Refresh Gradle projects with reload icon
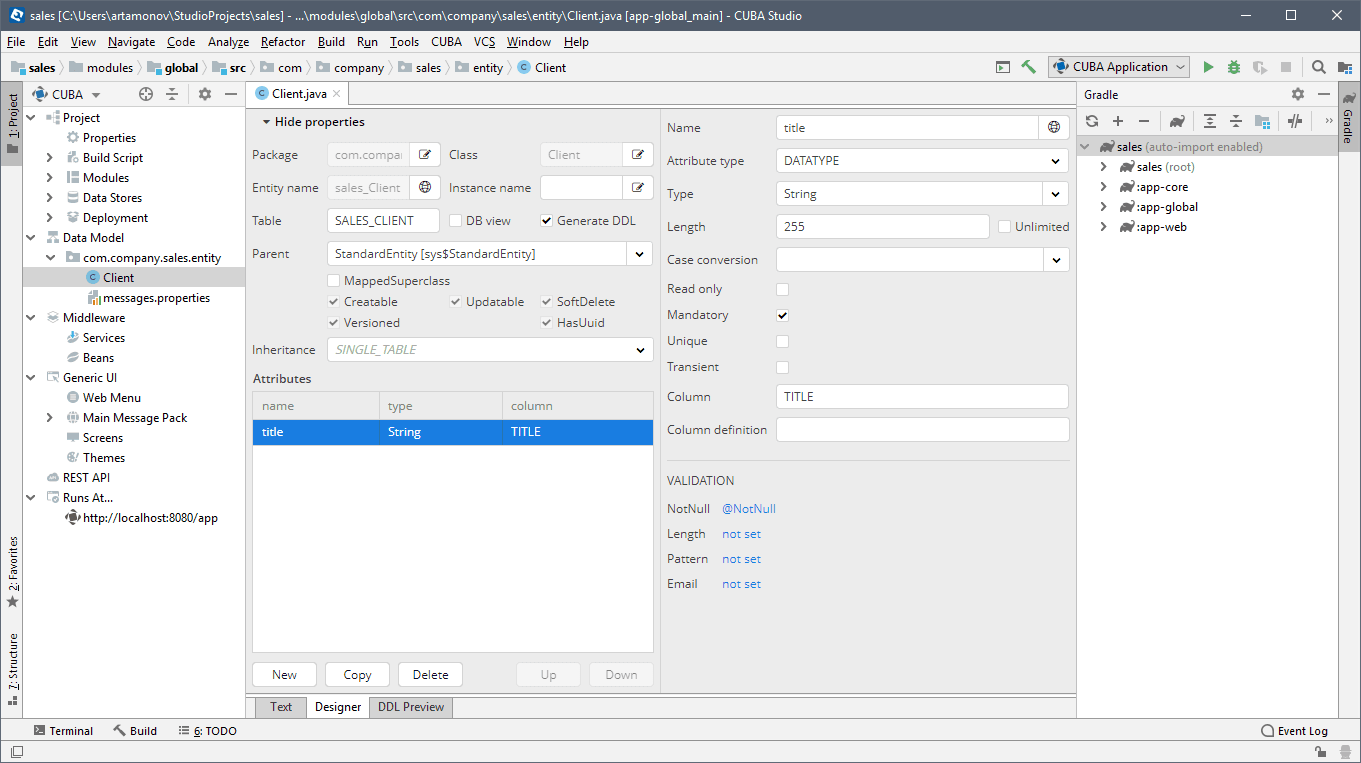The image size is (1361, 763). pos(1092,121)
